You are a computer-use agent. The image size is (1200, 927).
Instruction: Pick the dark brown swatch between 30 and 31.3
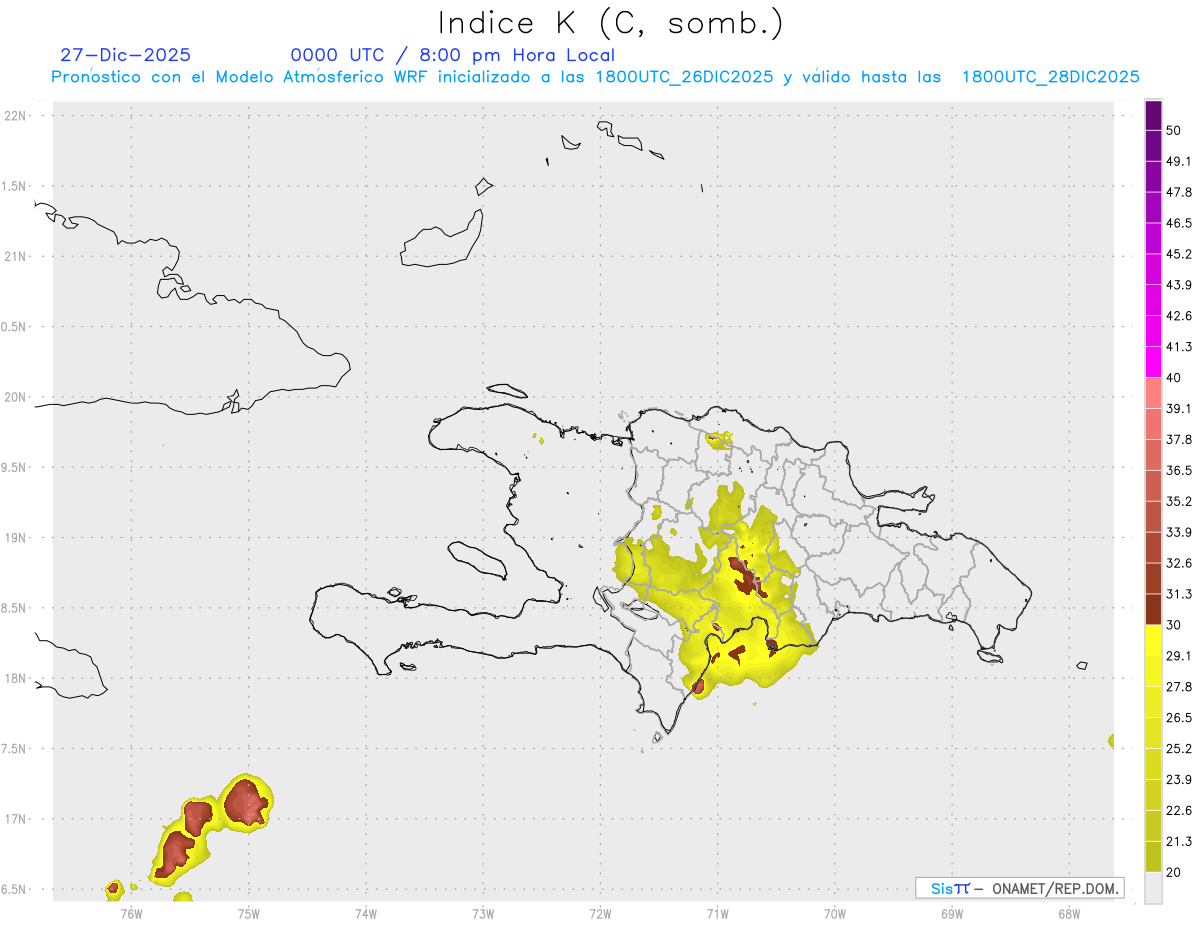pyautogui.click(x=1154, y=609)
